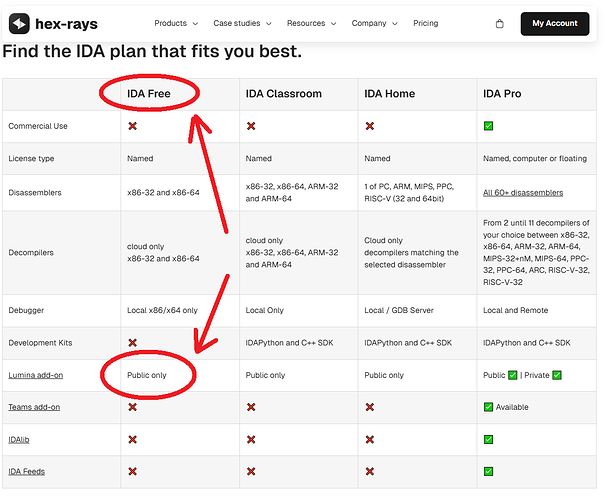Click 'Find the IDA plan' heading

click(152, 51)
